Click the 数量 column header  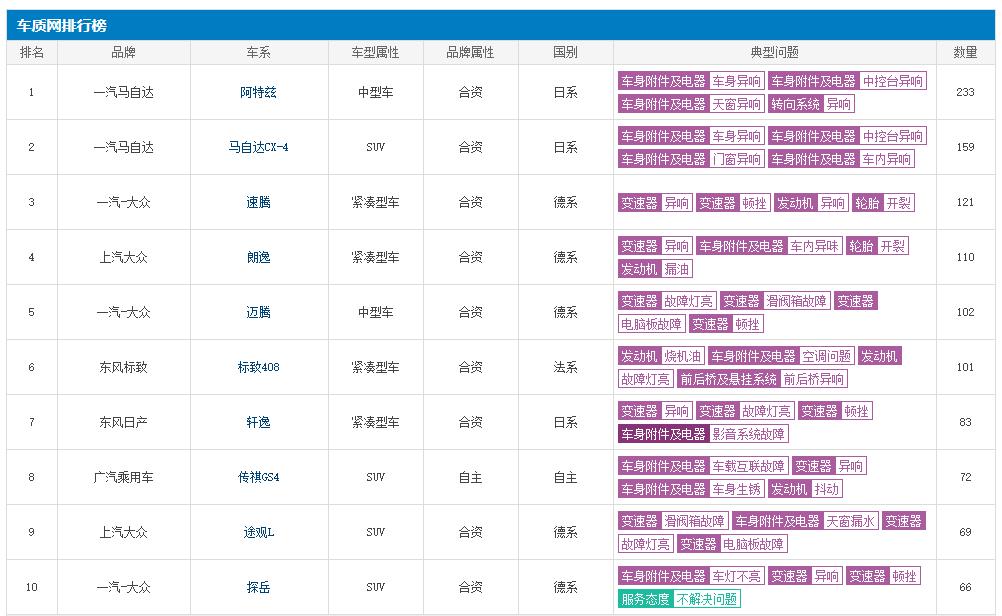coord(965,52)
